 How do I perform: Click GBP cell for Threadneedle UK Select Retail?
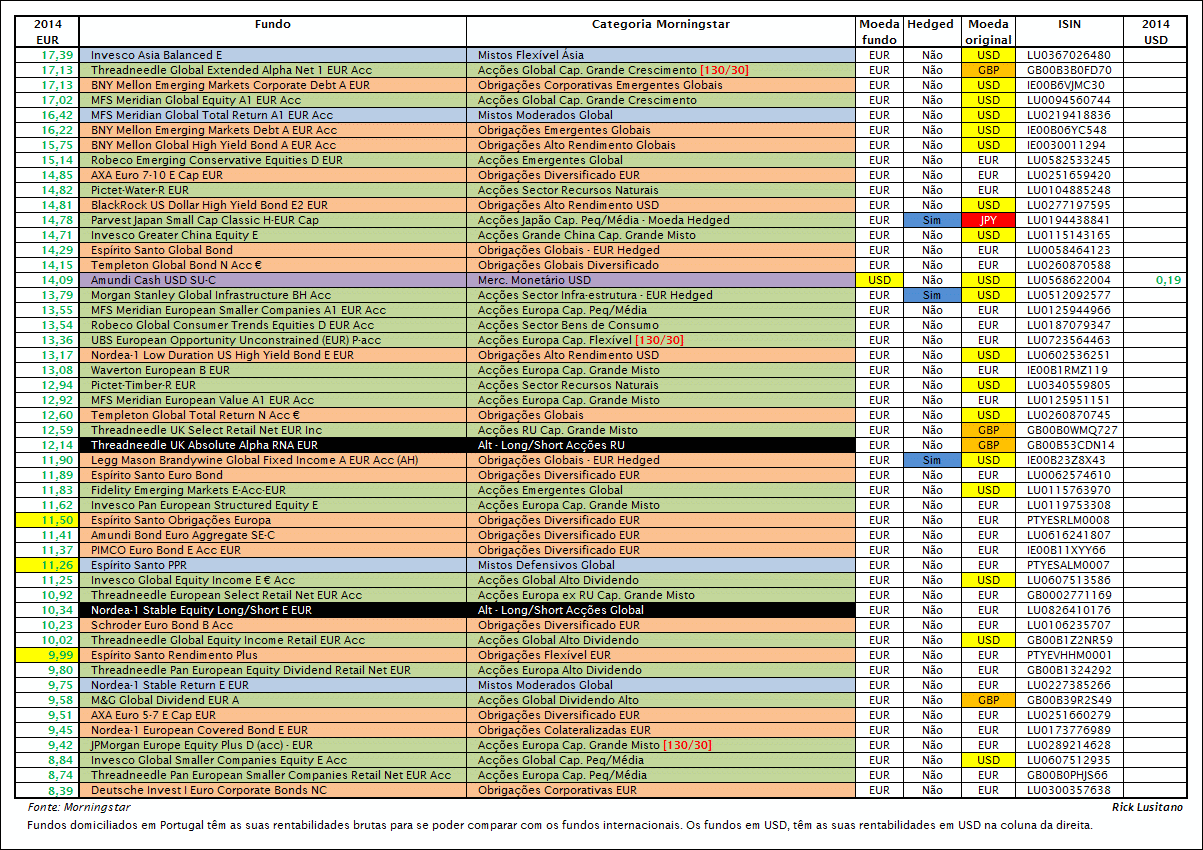[x=988, y=430]
